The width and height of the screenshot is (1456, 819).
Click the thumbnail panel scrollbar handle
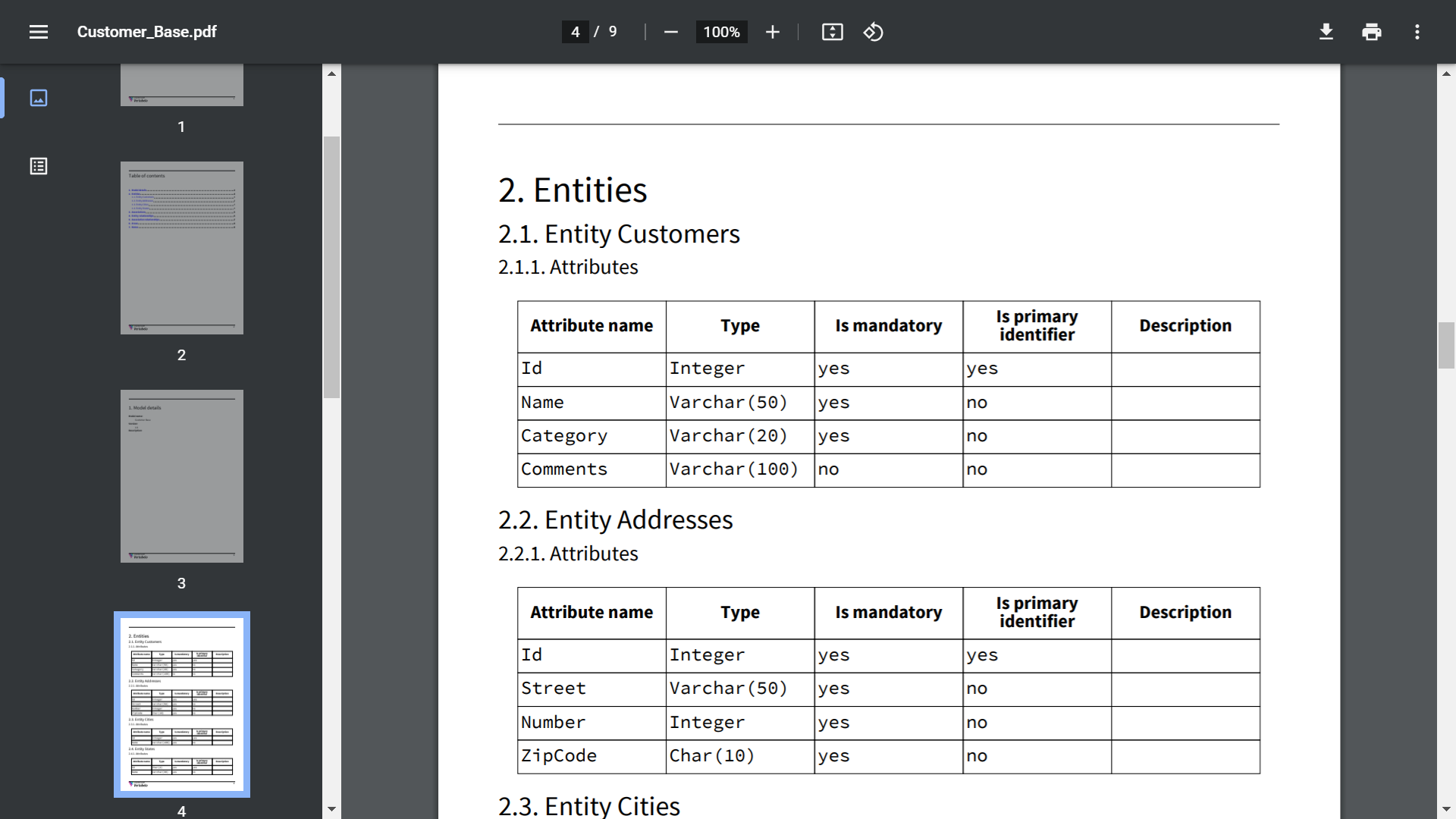point(331,267)
